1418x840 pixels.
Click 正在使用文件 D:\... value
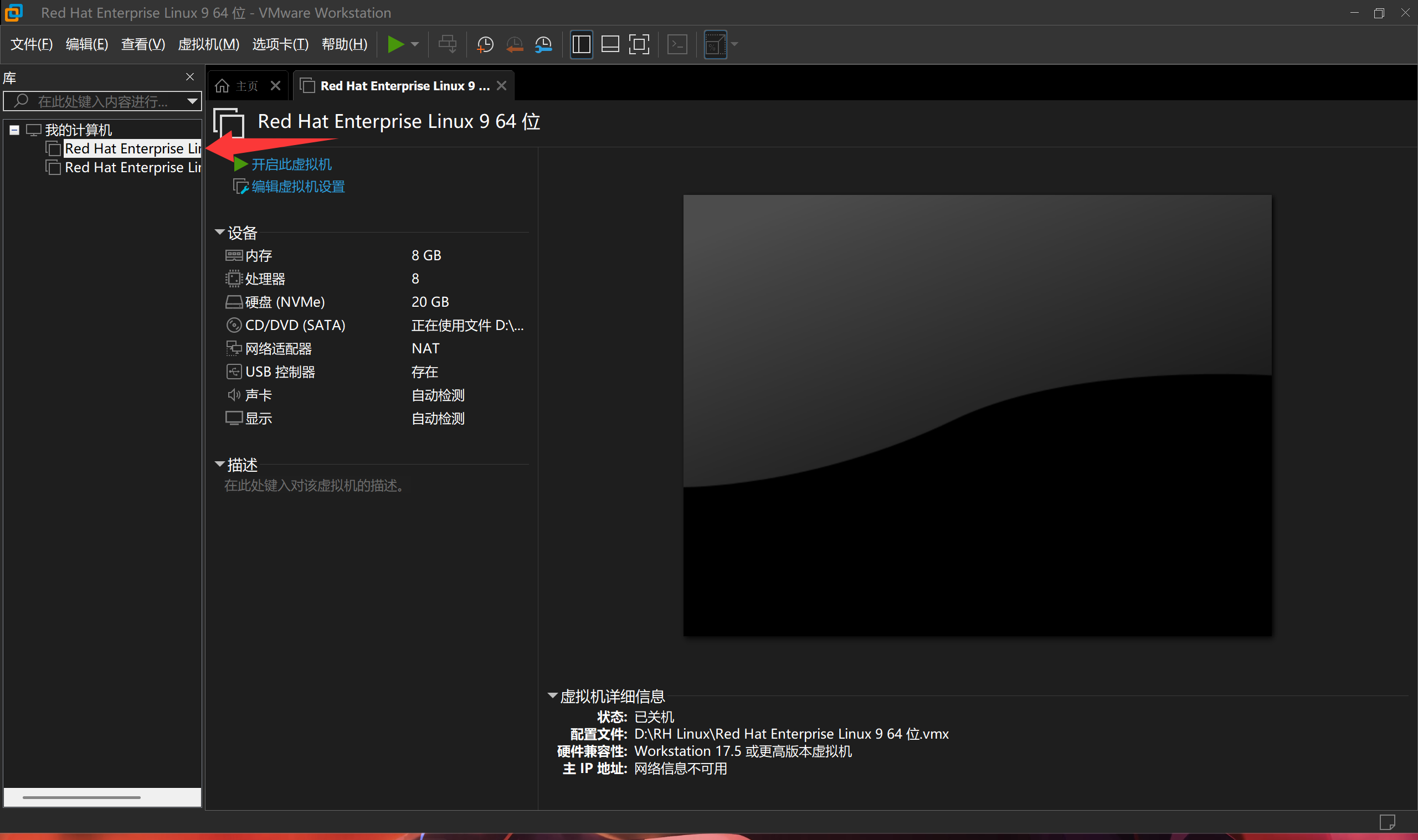467,326
